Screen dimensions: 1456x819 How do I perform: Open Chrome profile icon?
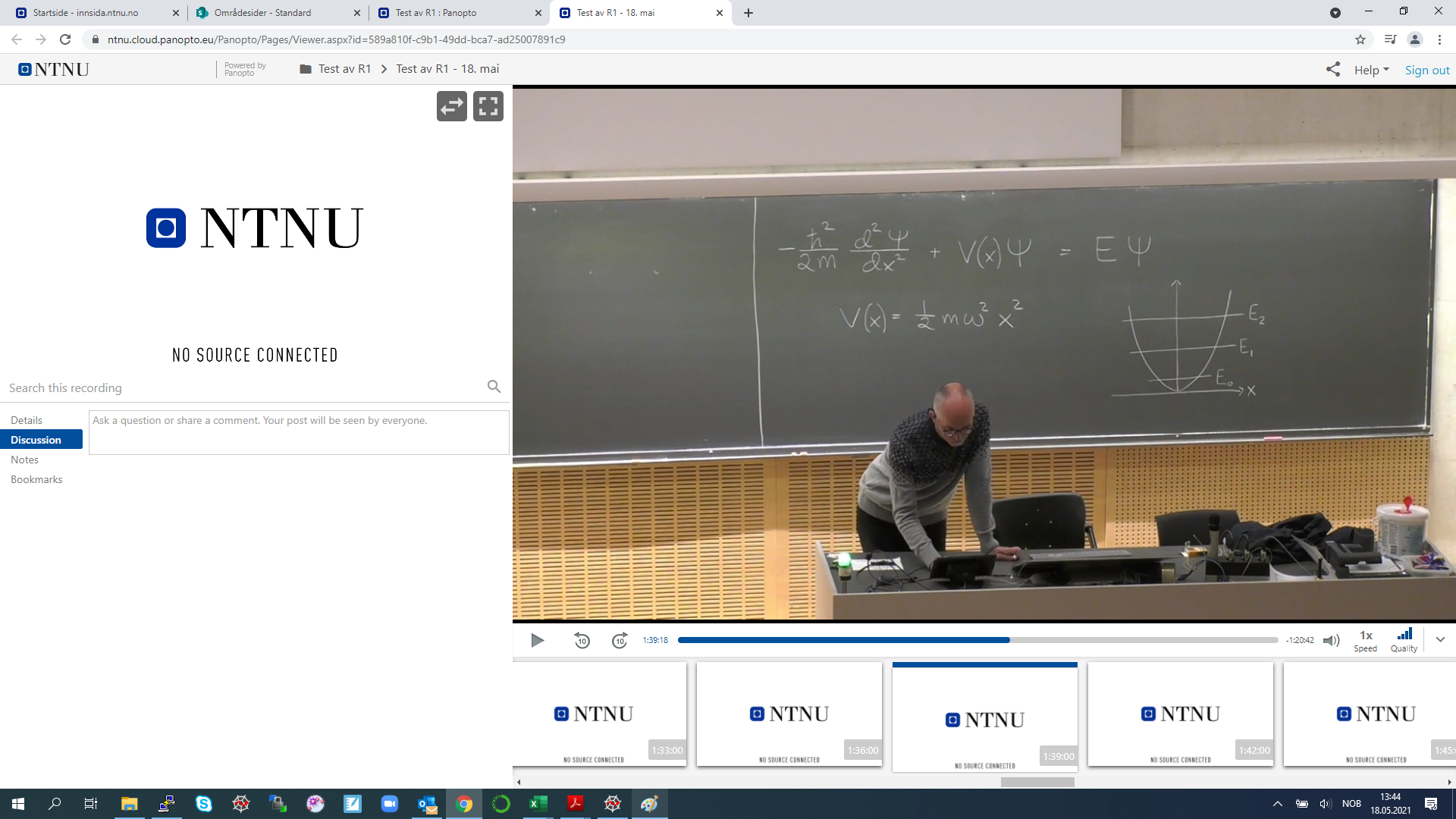tap(1415, 39)
